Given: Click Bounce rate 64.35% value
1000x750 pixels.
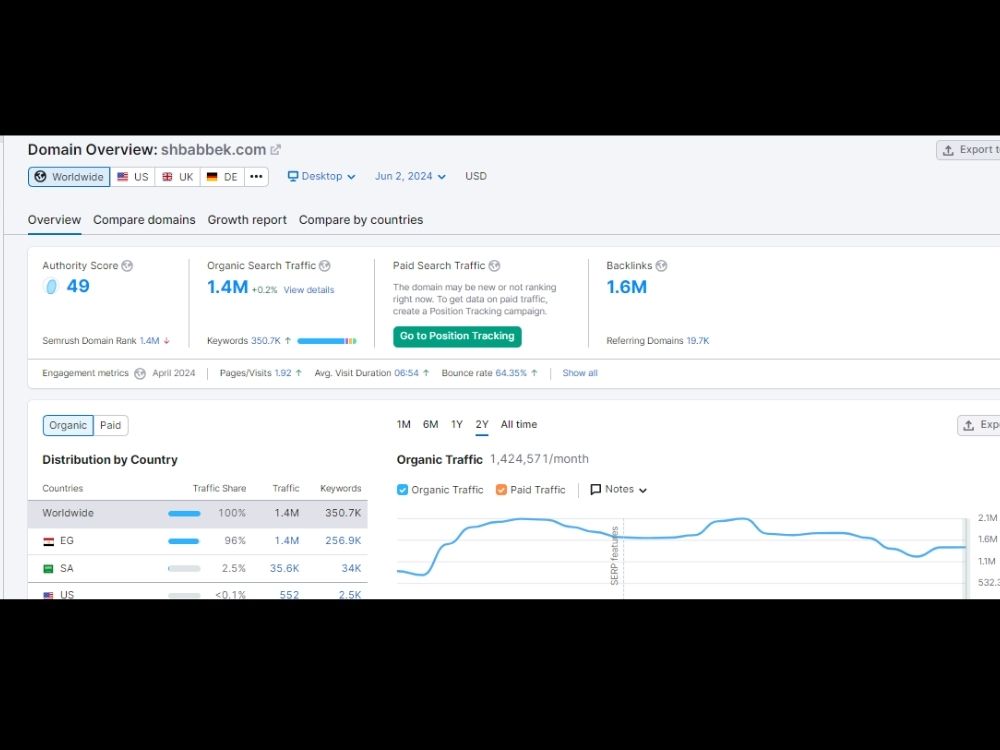Looking at the screenshot, I should [x=511, y=373].
